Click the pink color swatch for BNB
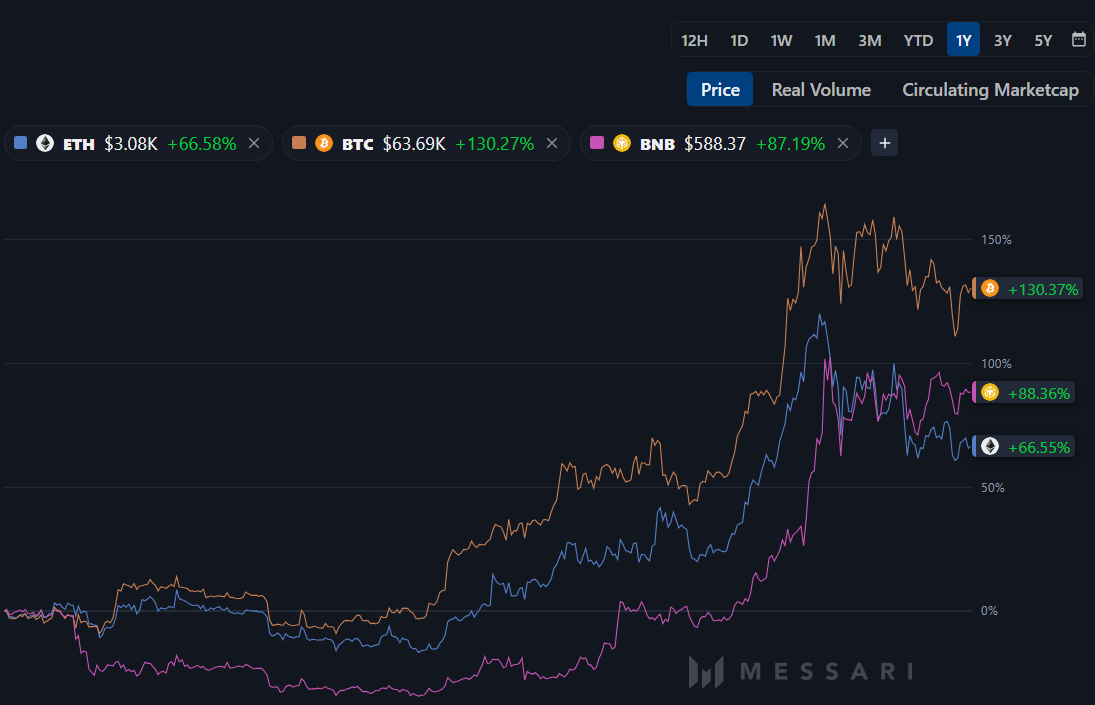 tap(597, 143)
